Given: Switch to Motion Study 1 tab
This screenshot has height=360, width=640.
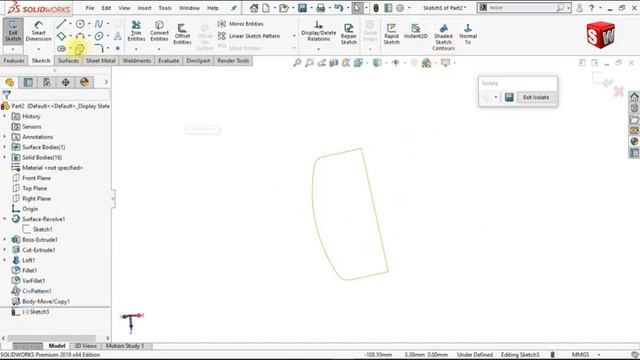Looking at the screenshot, I should 125,346.
